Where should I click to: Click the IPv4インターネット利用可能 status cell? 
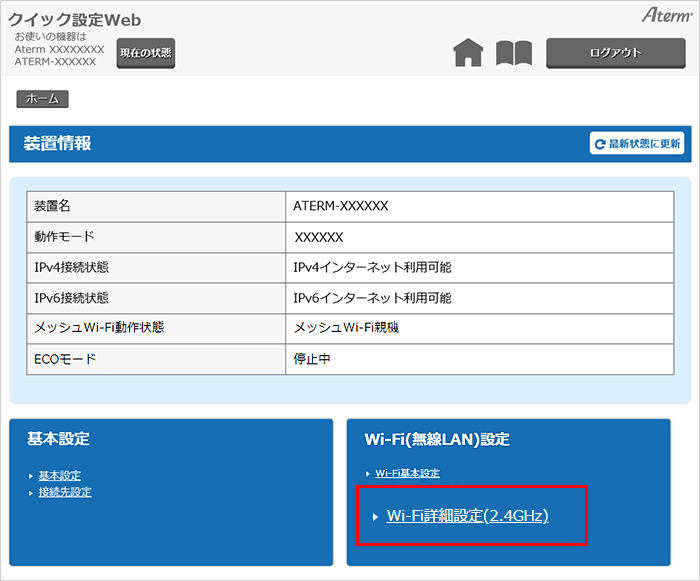click(x=372, y=268)
